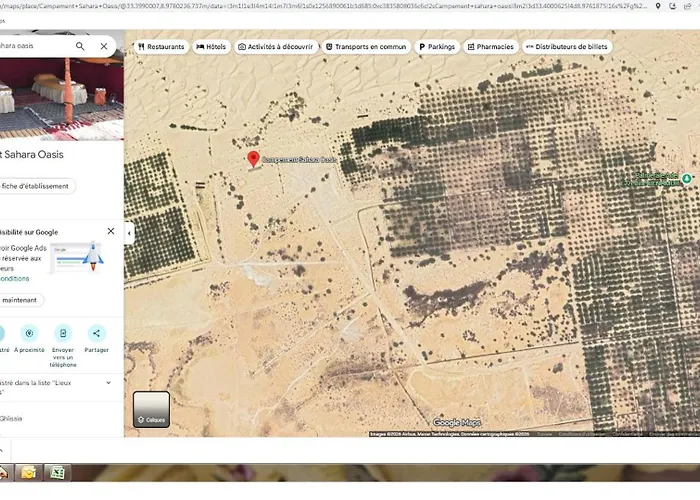Open the camp tent photo
700x500 pixels.
click(62, 98)
